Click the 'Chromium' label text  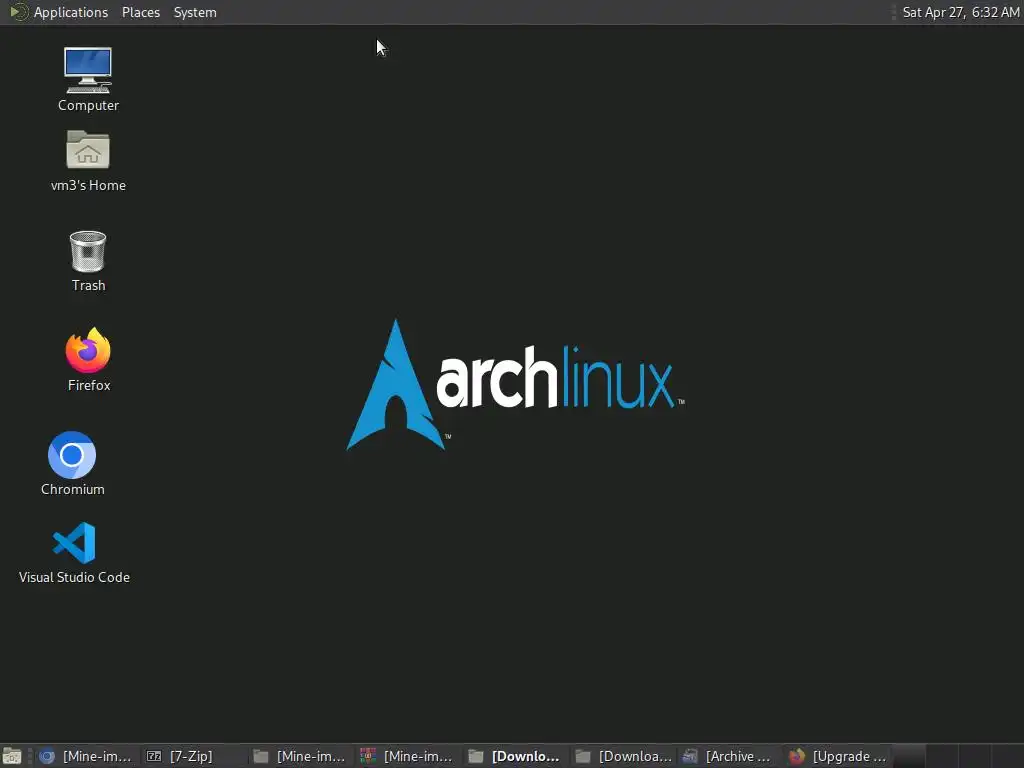[x=72, y=489]
